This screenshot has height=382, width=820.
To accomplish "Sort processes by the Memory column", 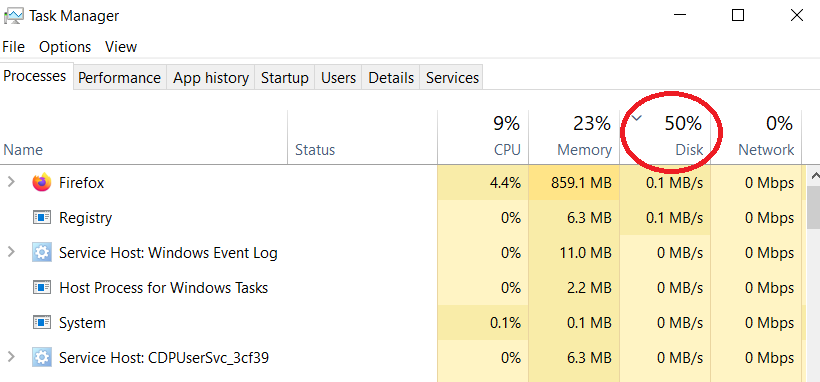I will [574, 137].
